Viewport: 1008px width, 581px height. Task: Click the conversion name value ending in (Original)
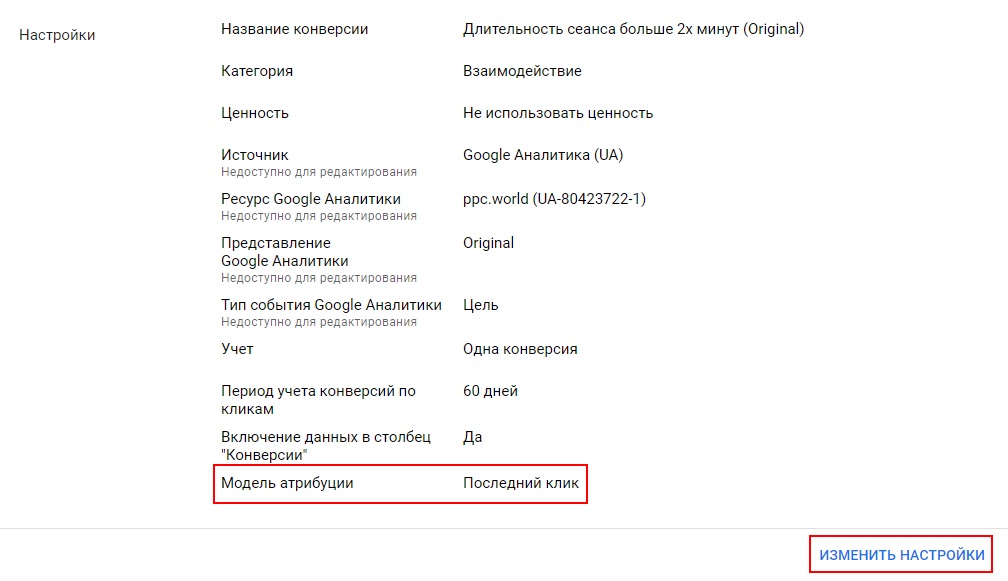[x=633, y=29]
